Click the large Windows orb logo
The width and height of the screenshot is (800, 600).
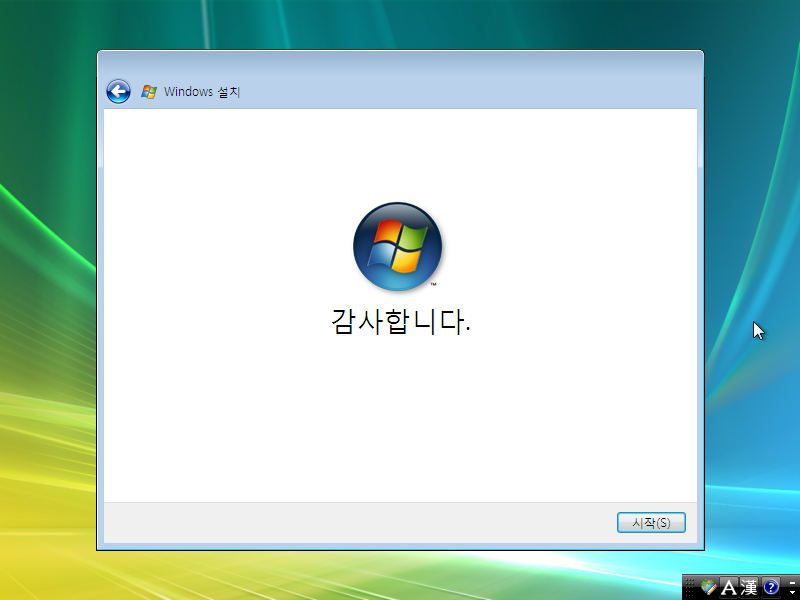coord(397,246)
